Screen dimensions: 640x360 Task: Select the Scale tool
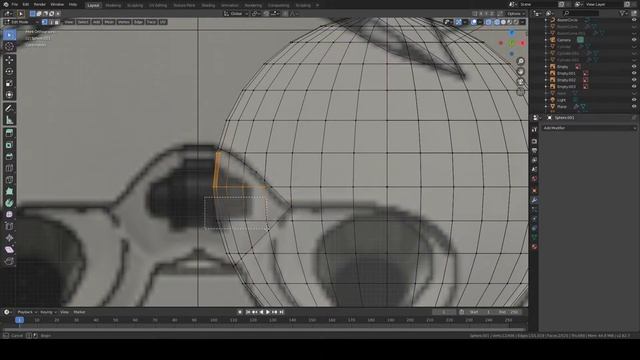coord(9,83)
